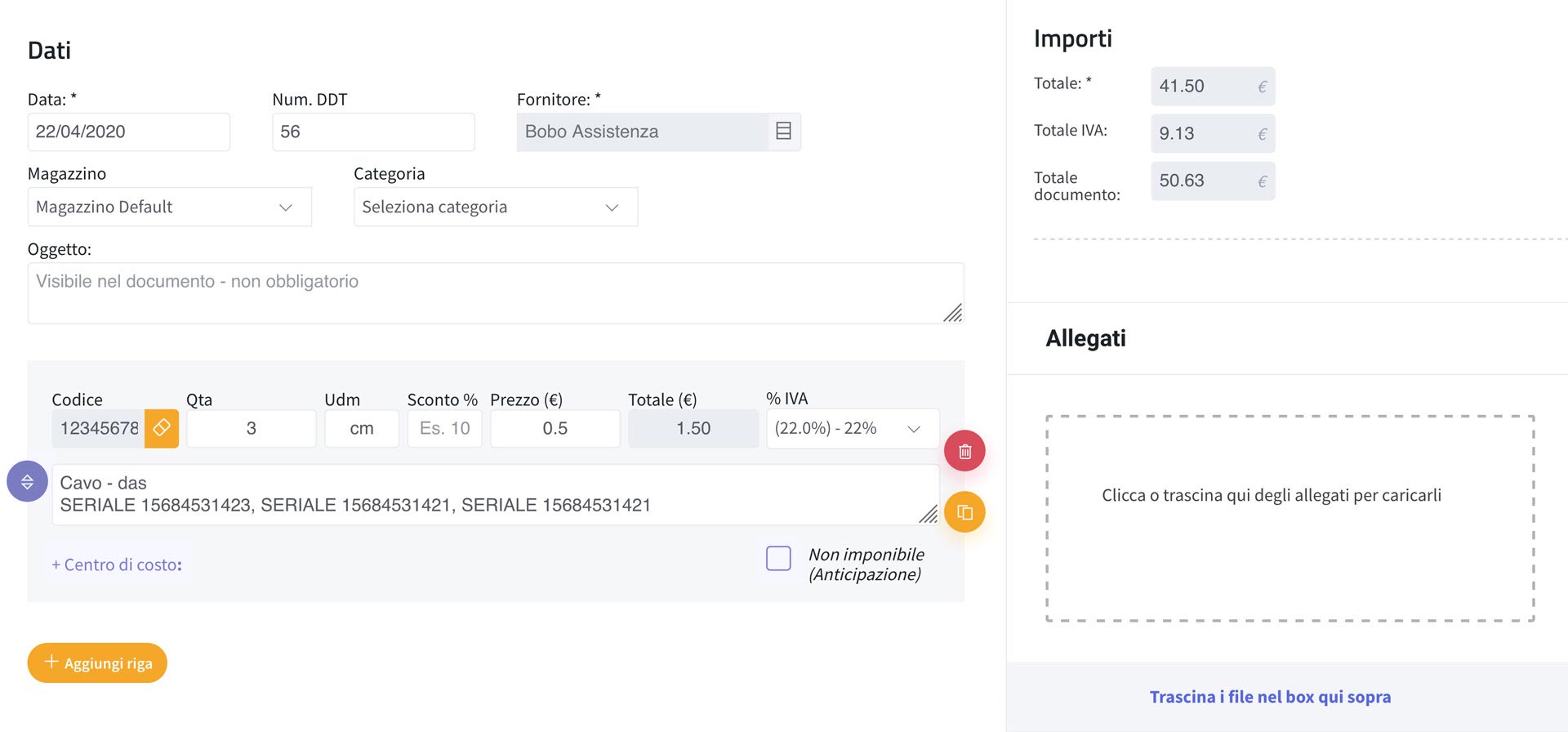
Task: Click the supplier list icon next to Bobo Assistenza
Action: pos(783,132)
